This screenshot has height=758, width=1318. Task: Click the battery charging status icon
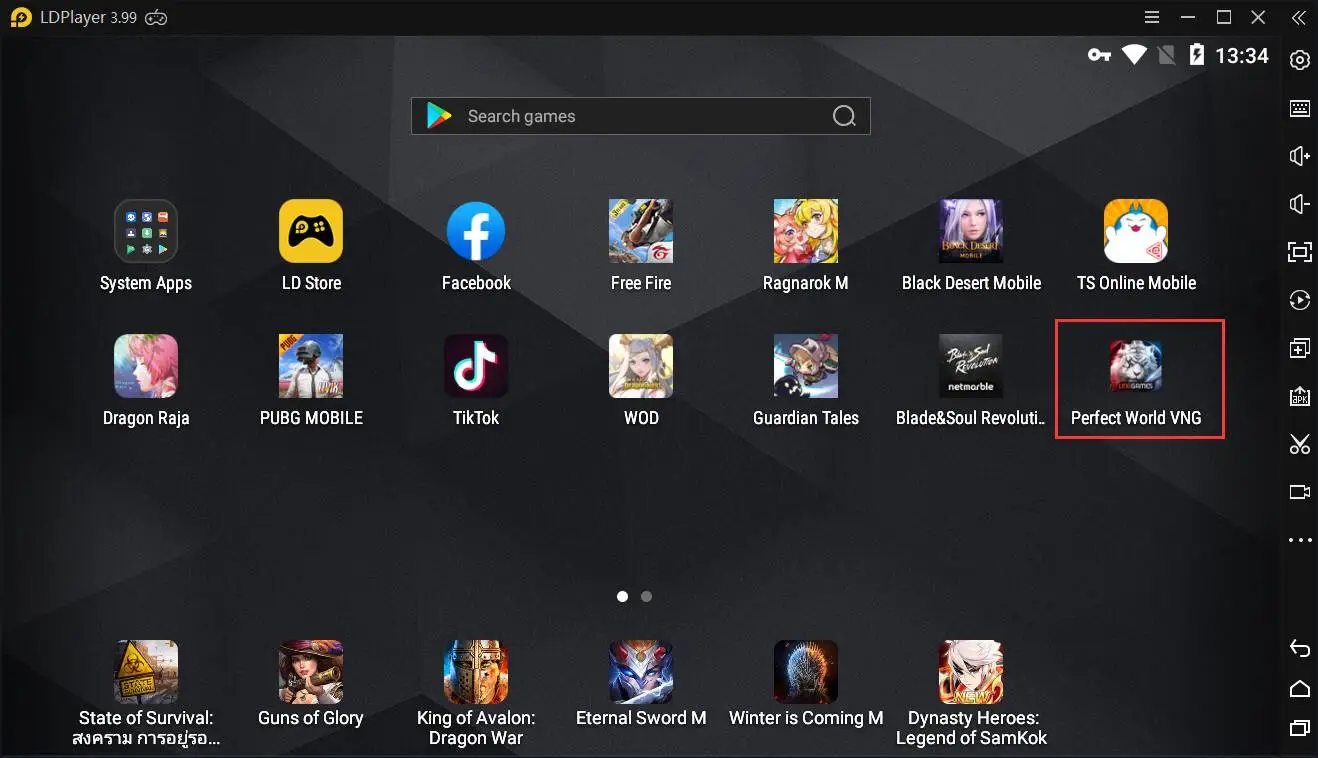(x=1196, y=55)
